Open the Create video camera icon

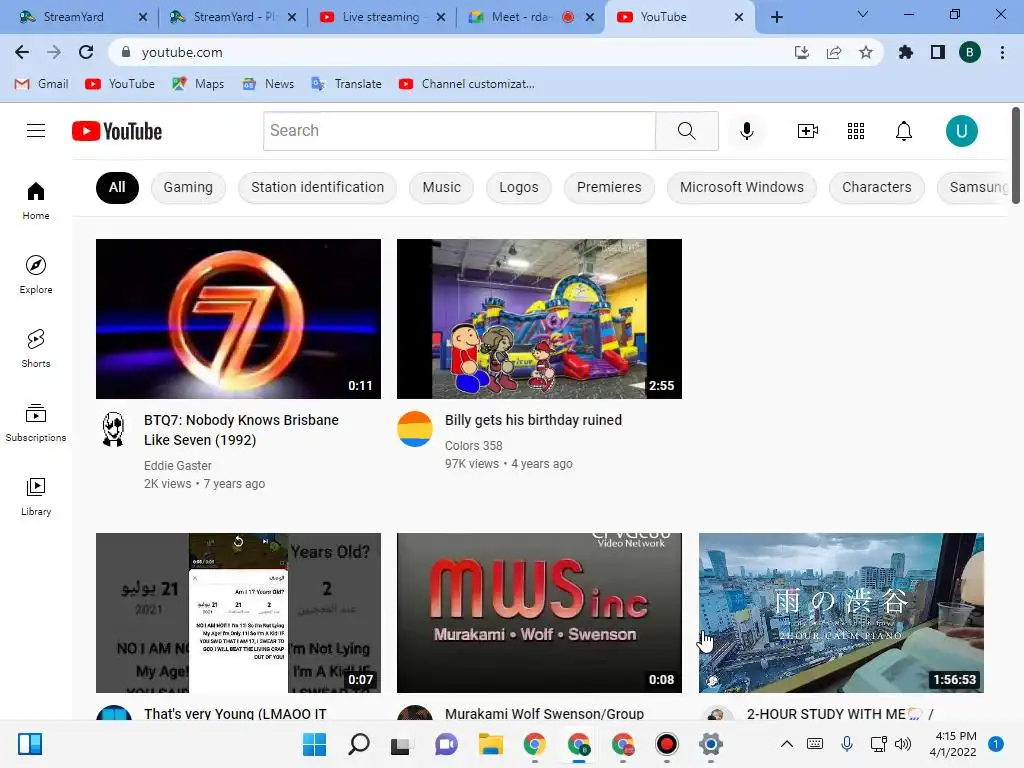pos(808,131)
